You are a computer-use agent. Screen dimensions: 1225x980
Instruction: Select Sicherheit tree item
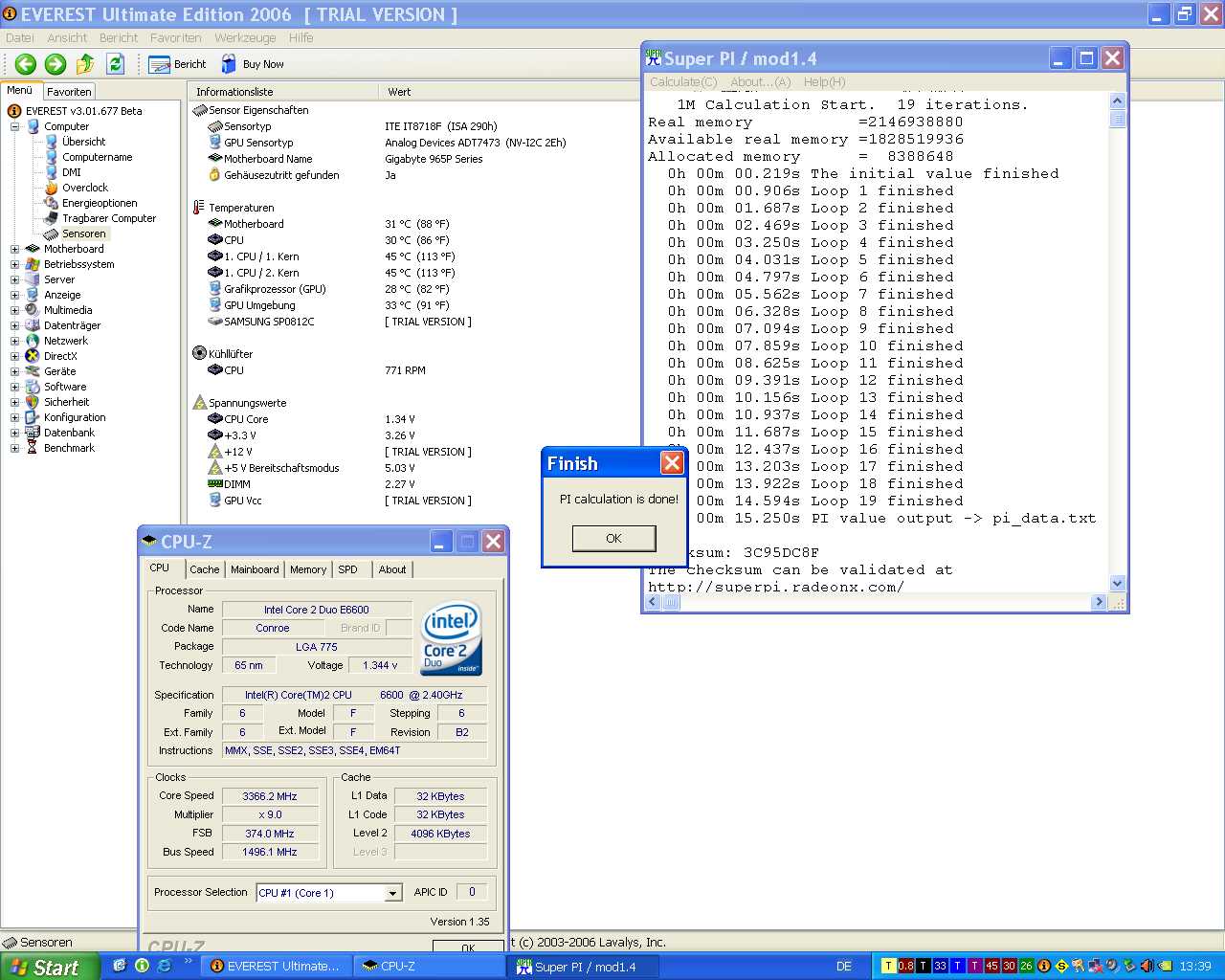click(66, 402)
